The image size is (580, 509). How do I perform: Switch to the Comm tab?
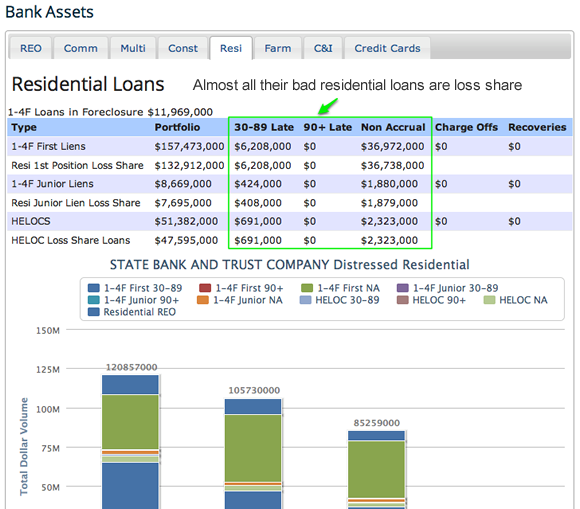pos(81,48)
